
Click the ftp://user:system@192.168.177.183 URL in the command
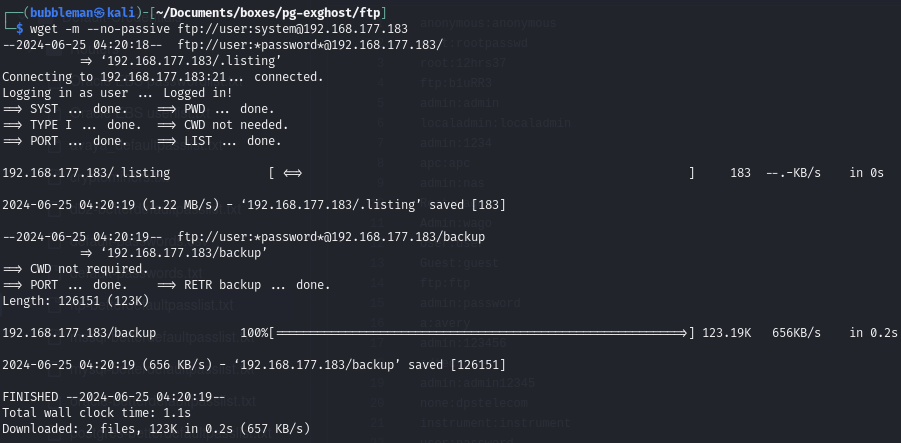click(292, 28)
